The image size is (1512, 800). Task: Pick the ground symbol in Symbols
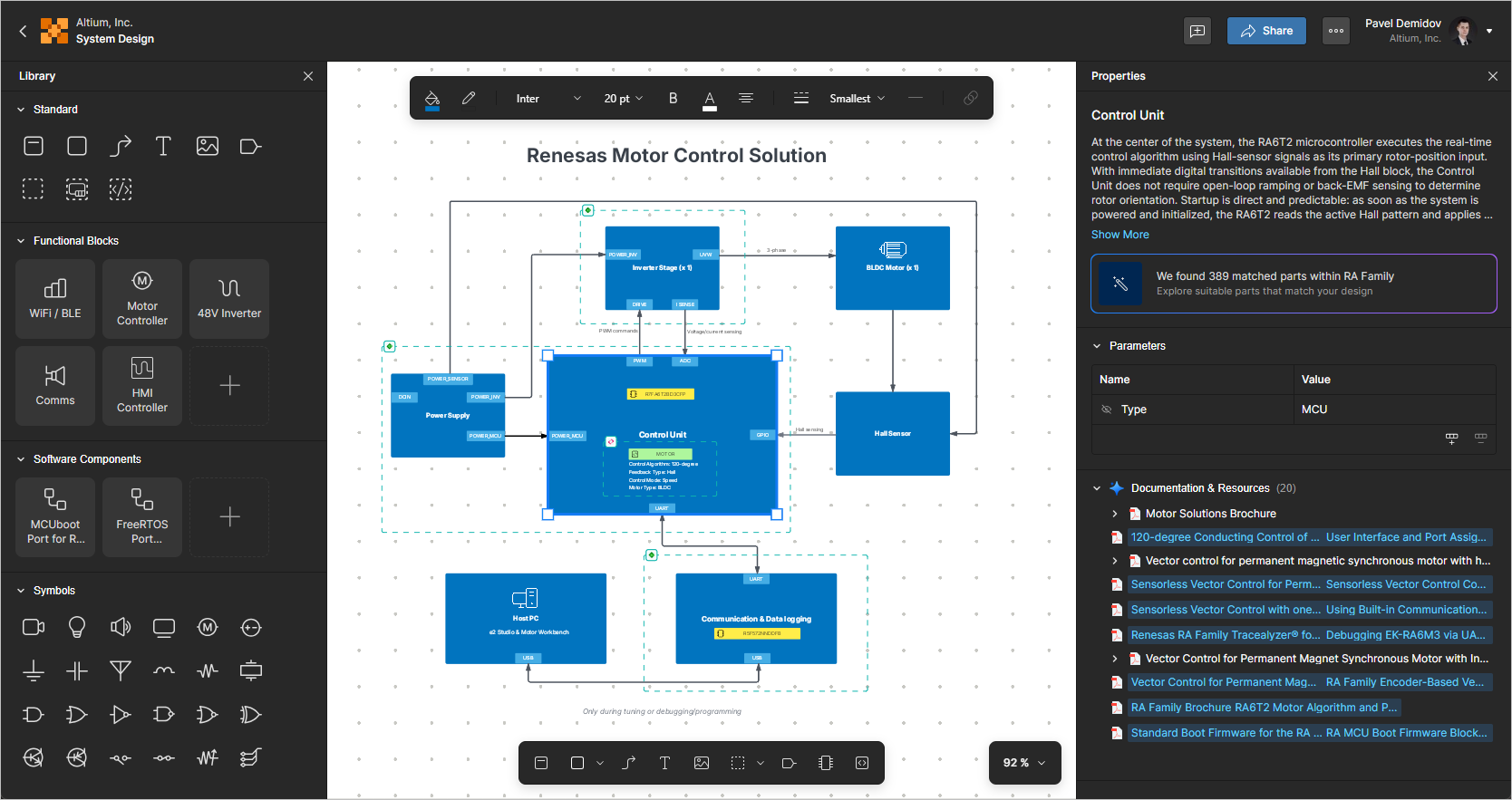34,670
